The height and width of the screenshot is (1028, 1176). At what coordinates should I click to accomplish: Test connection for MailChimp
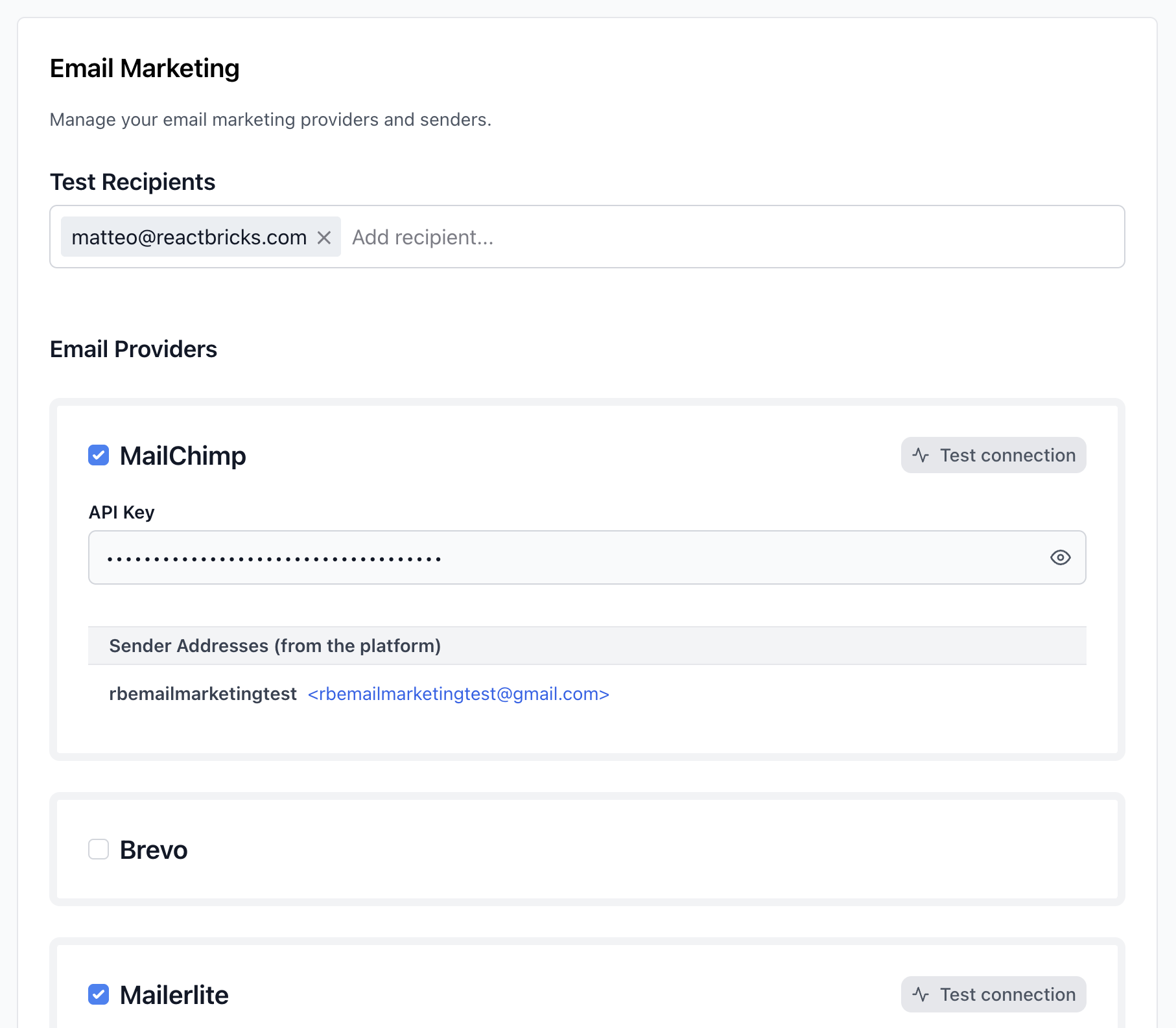pyautogui.click(x=993, y=455)
